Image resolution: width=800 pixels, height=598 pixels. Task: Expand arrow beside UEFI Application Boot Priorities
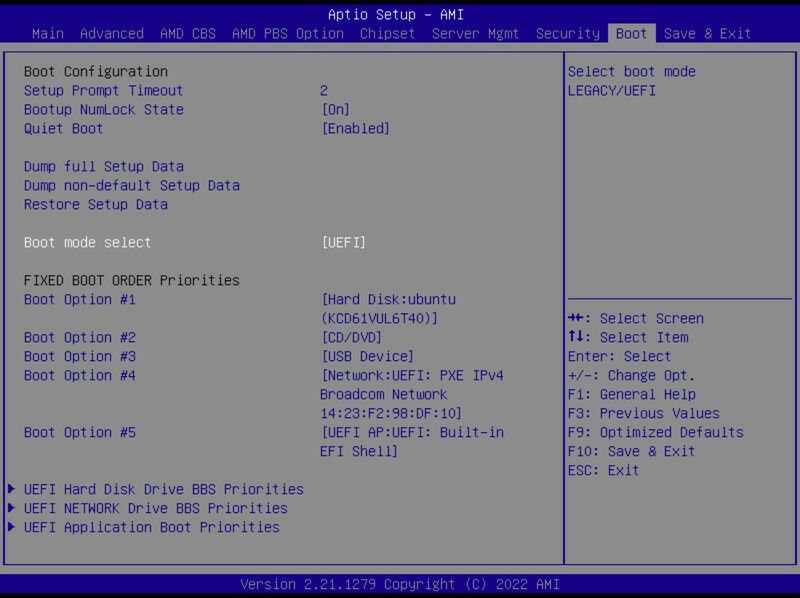[11, 527]
